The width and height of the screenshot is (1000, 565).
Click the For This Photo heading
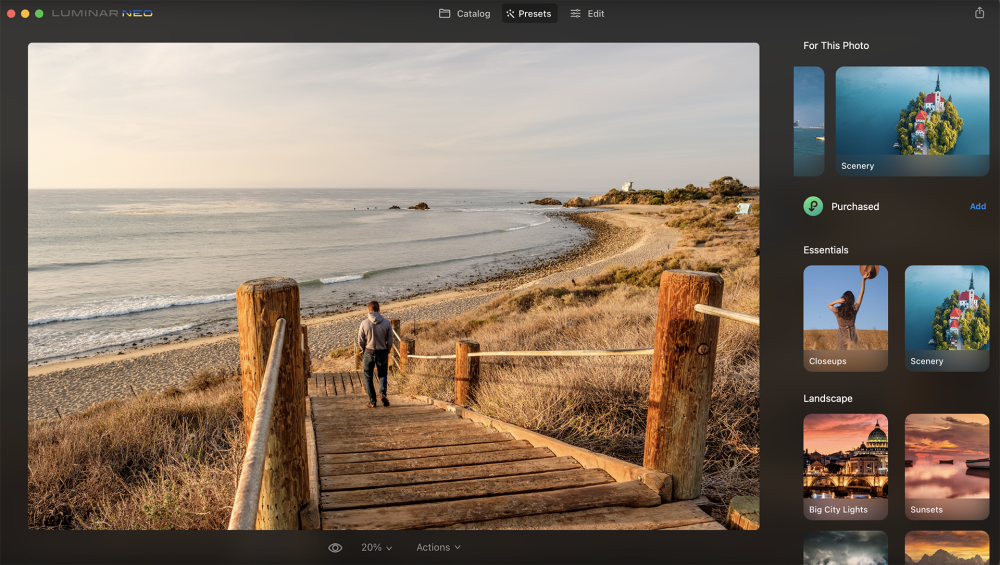(836, 46)
